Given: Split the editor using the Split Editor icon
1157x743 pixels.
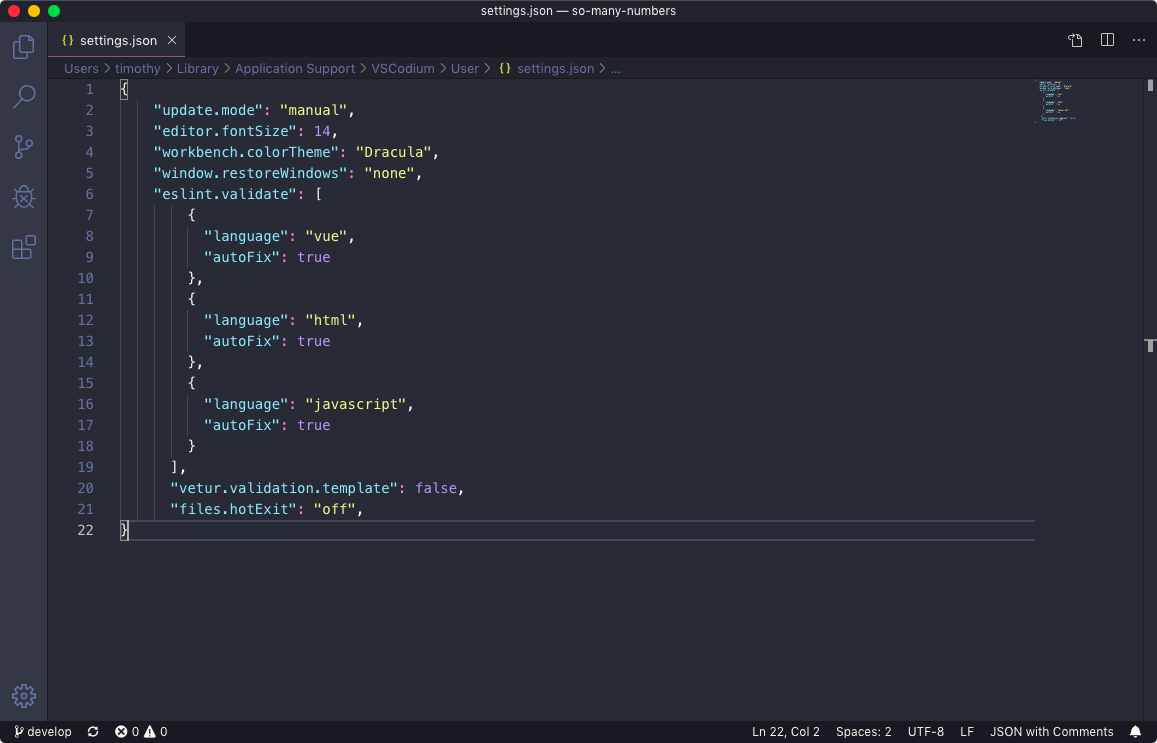Looking at the screenshot, I should point(1106,40).
